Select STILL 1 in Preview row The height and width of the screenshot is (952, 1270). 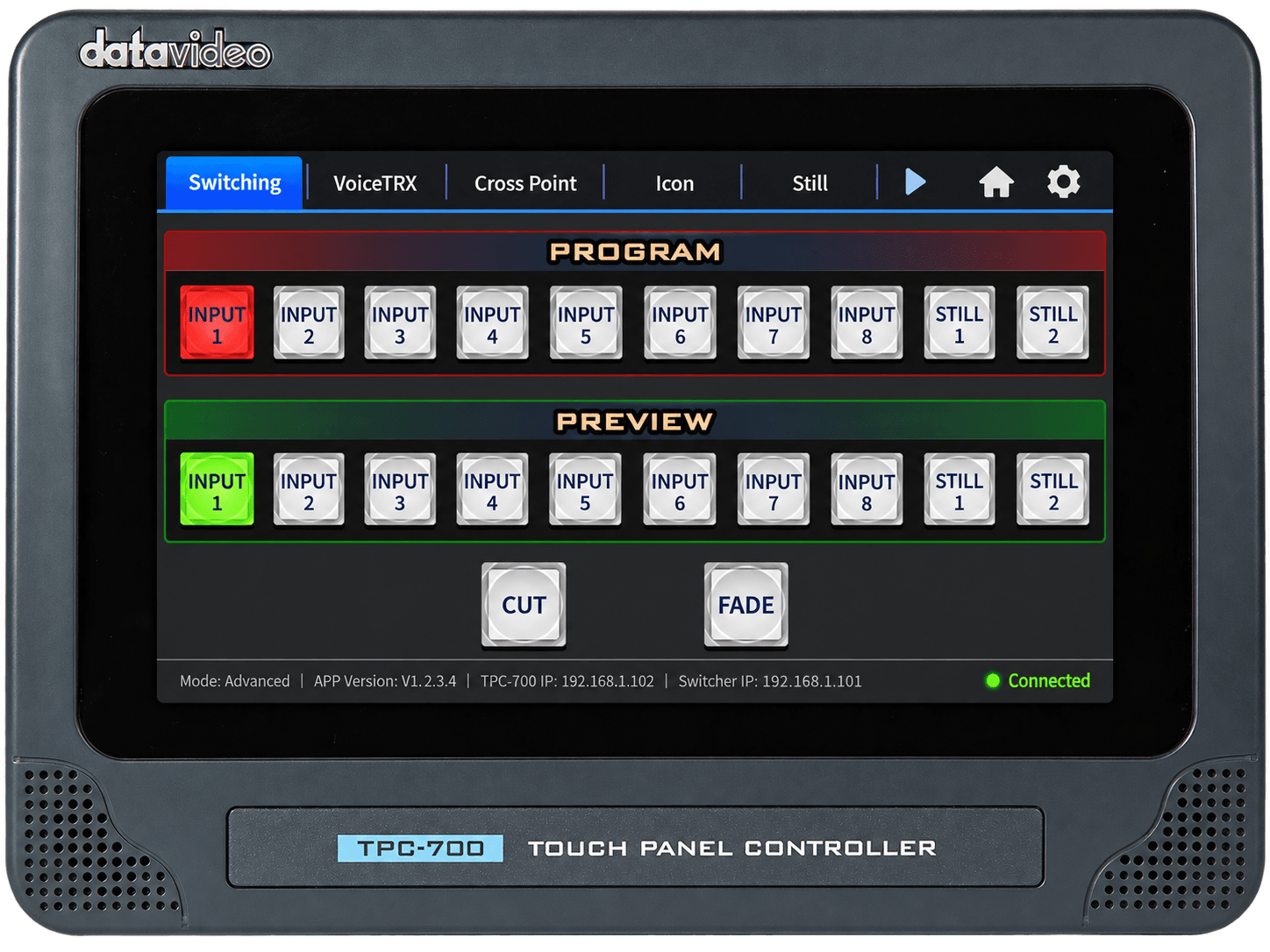[960, 490]
